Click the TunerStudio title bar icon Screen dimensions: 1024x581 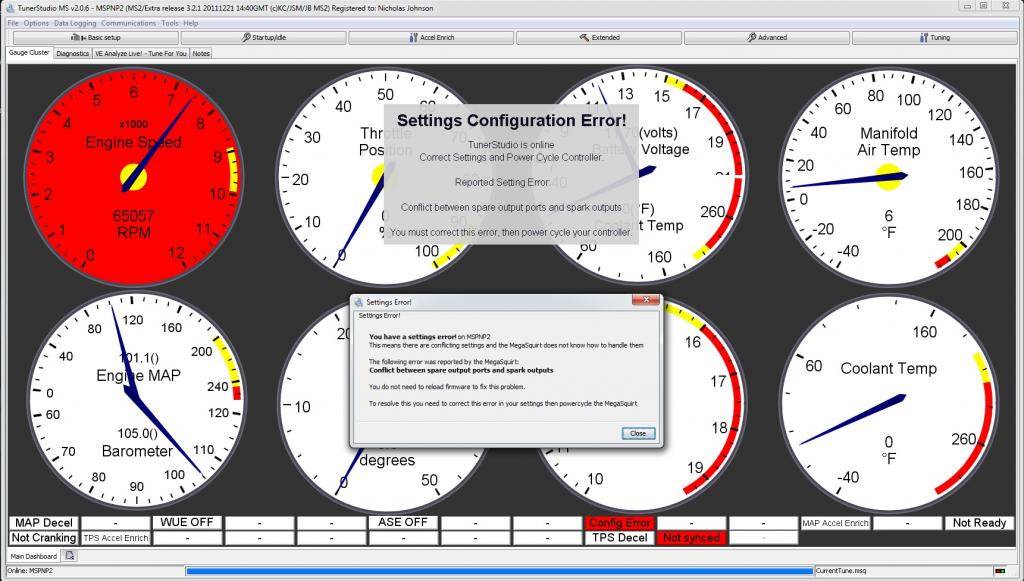10,8
